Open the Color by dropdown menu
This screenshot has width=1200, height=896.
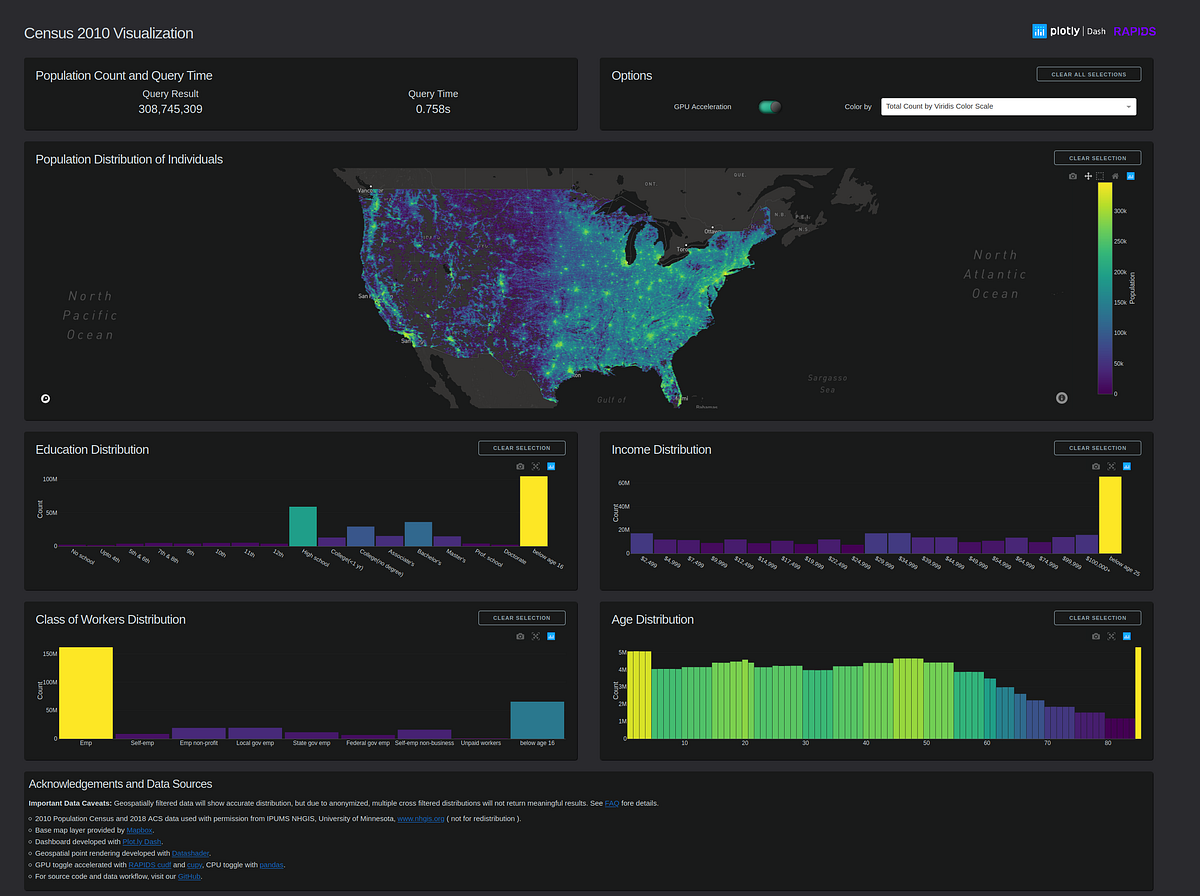tap(1008, 106)
